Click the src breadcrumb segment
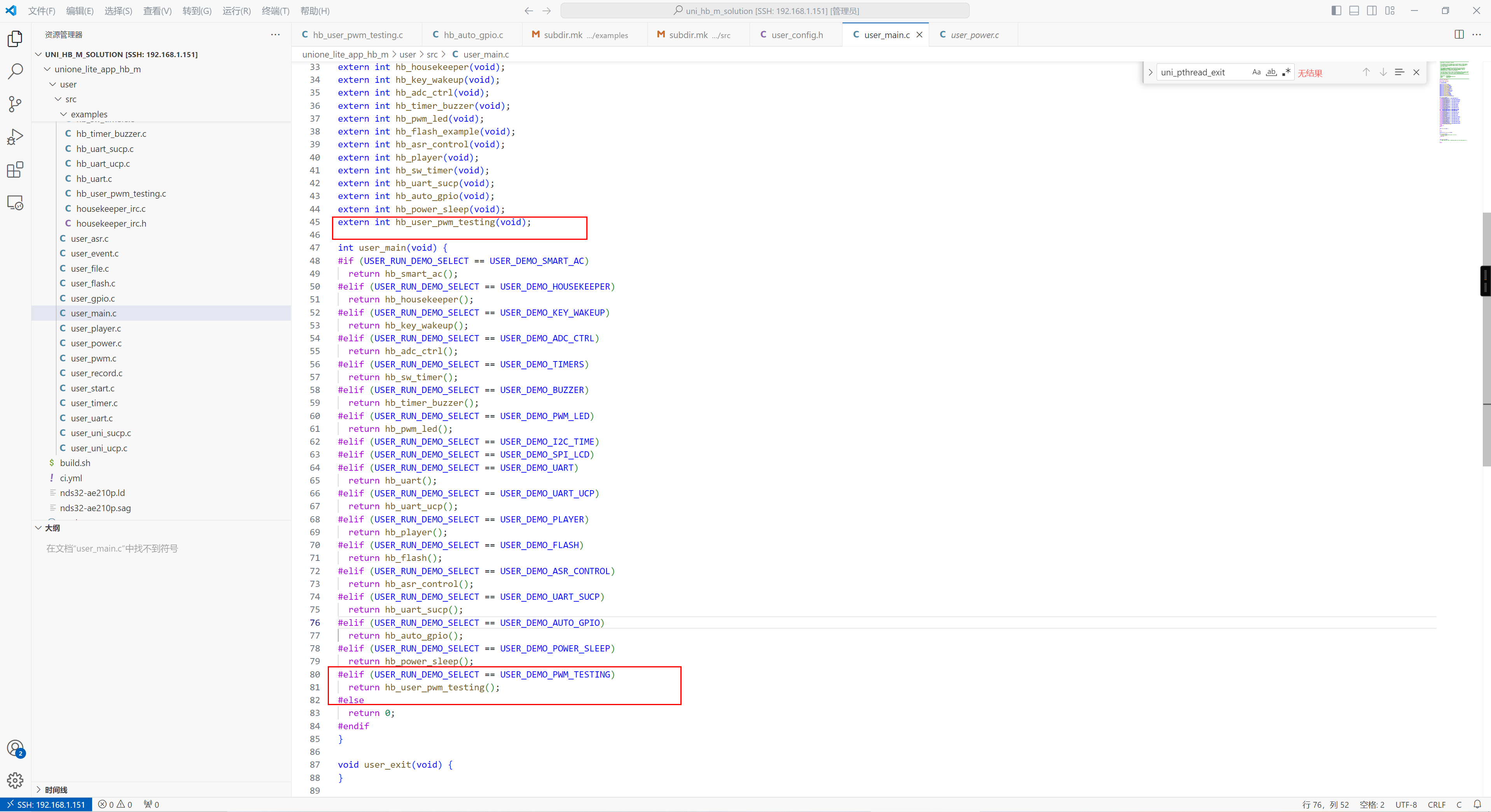The height and width of the screenshot is (812, 1491). [432, 54]
